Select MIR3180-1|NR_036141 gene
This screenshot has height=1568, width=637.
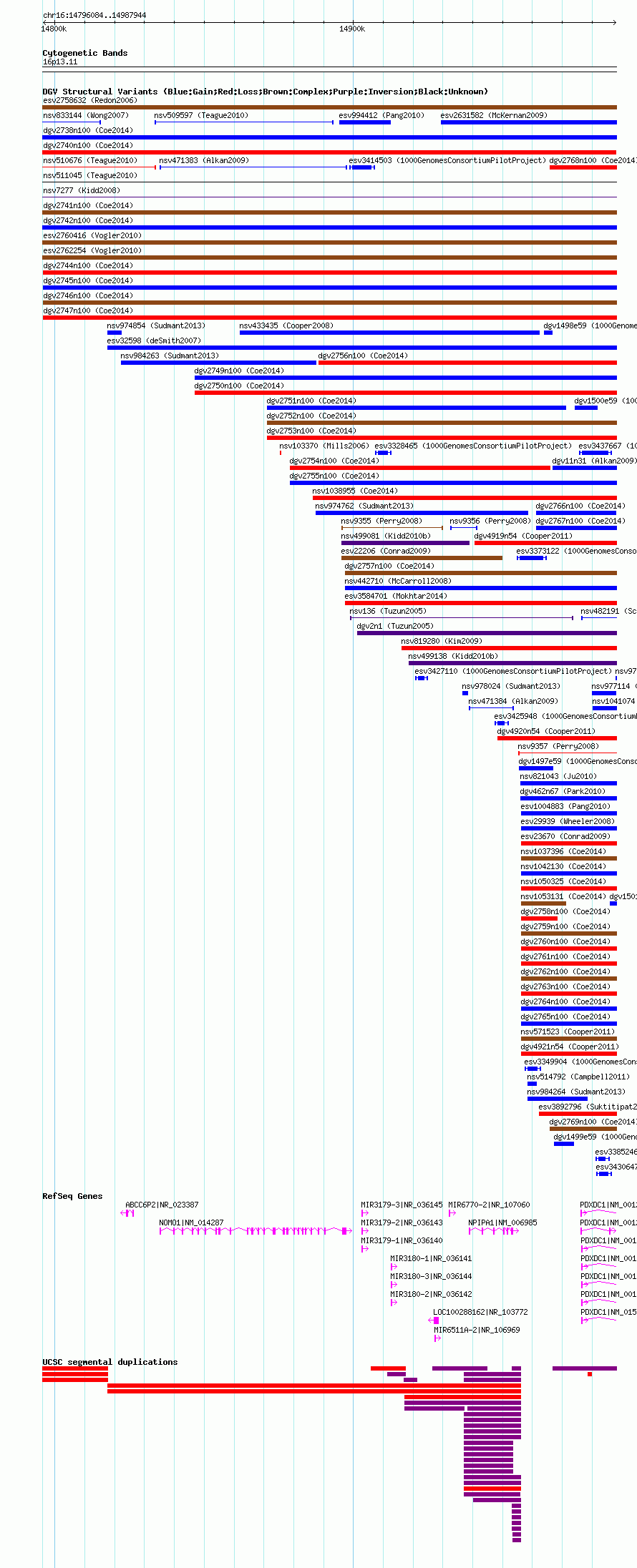pos(394,1267)
